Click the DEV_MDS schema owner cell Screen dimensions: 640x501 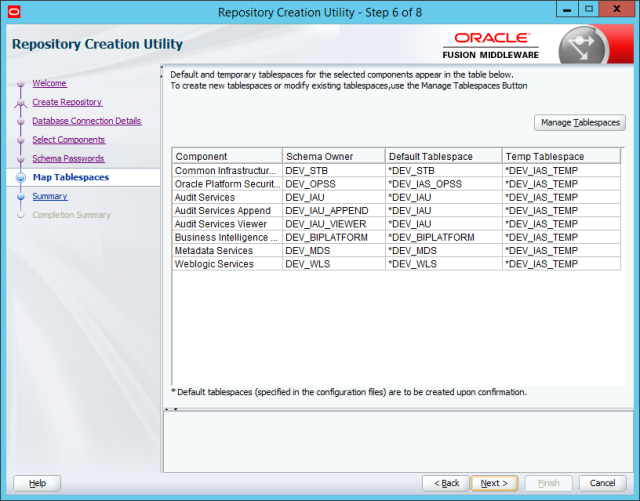334,251
